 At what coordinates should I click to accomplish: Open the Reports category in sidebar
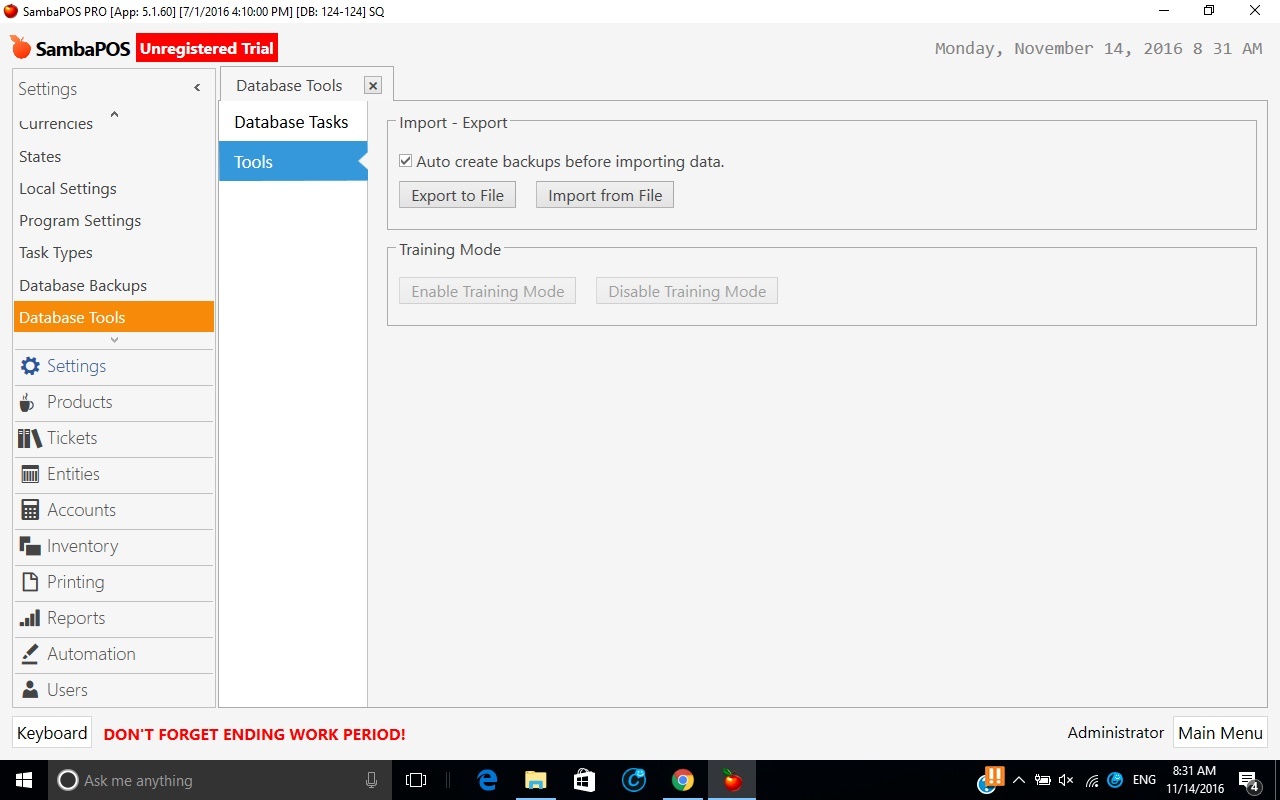pyautogui.click(x=114, y=618)
